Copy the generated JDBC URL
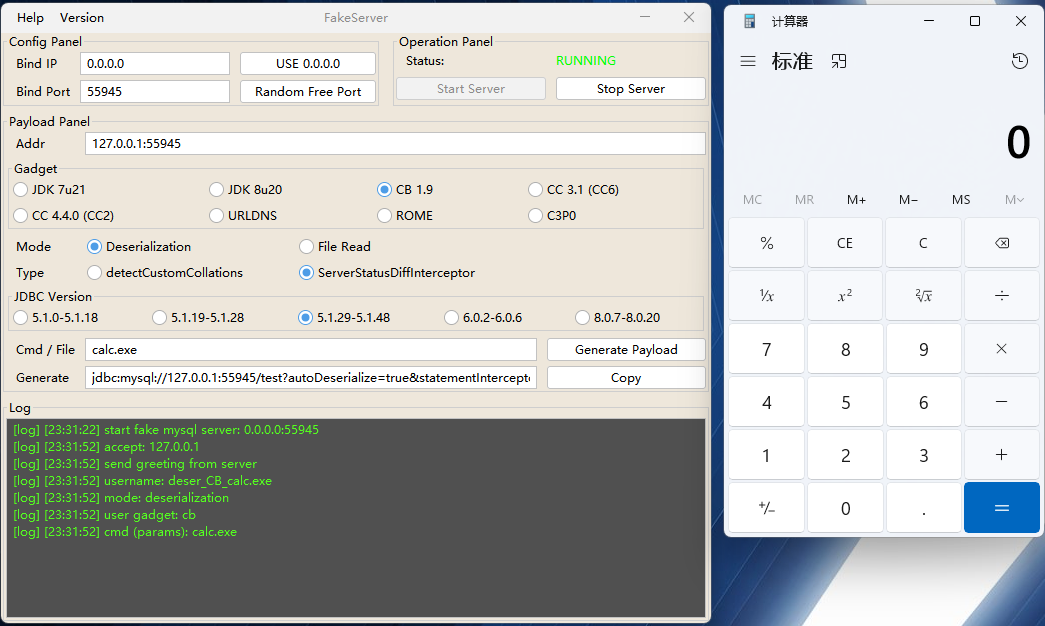The width and height of the screenshot is (1045, 626). click(x=626, y=377)
